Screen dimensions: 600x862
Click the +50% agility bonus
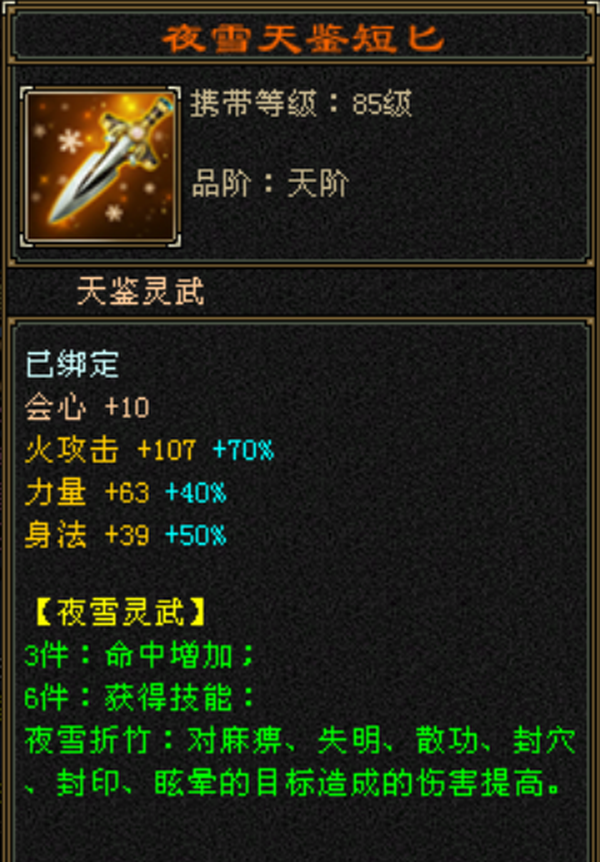196,535
